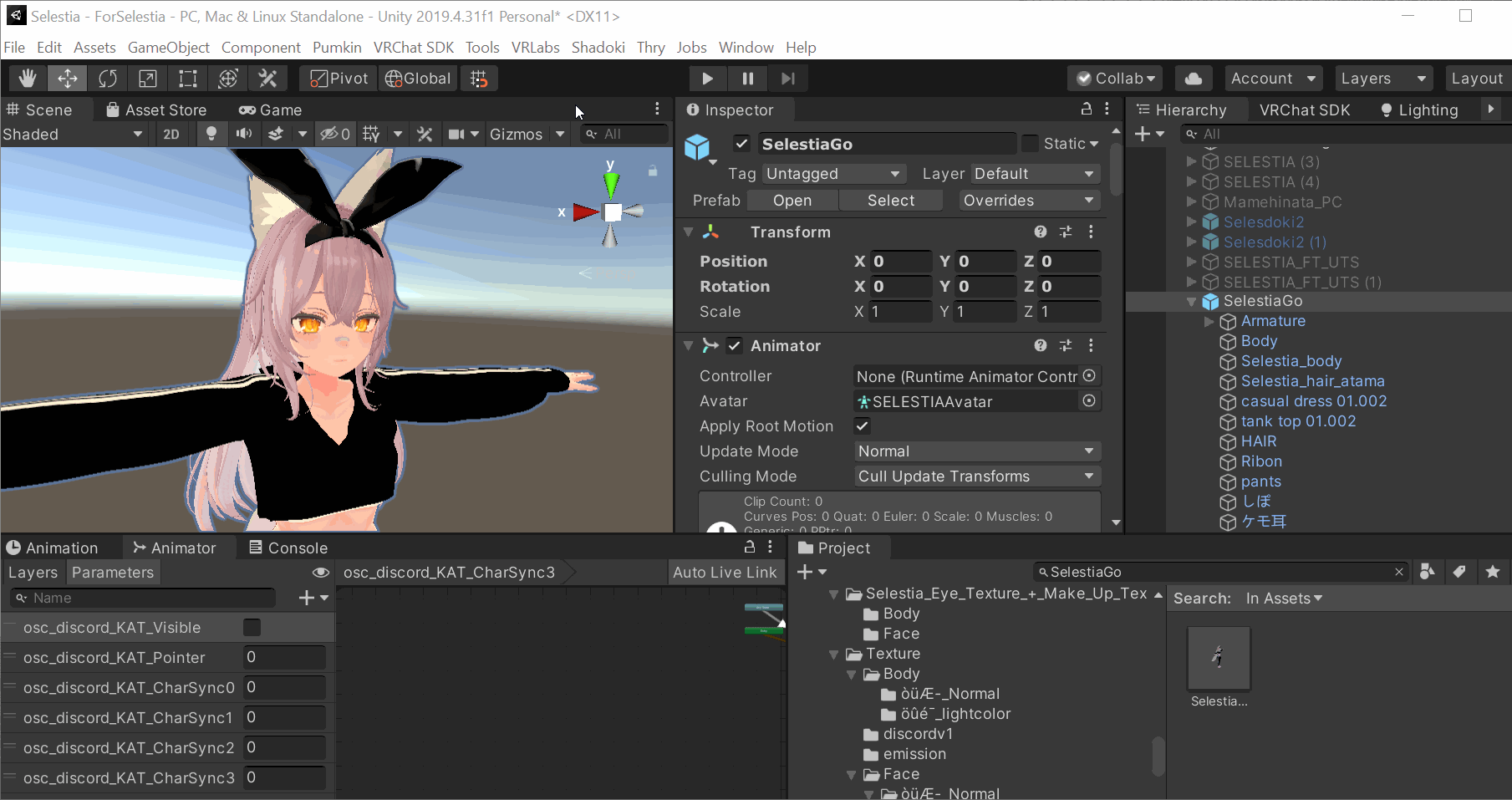The width and height of the screenshot is (1512, 800).
Task: Open custom editor tools
Action: point(268,79)
